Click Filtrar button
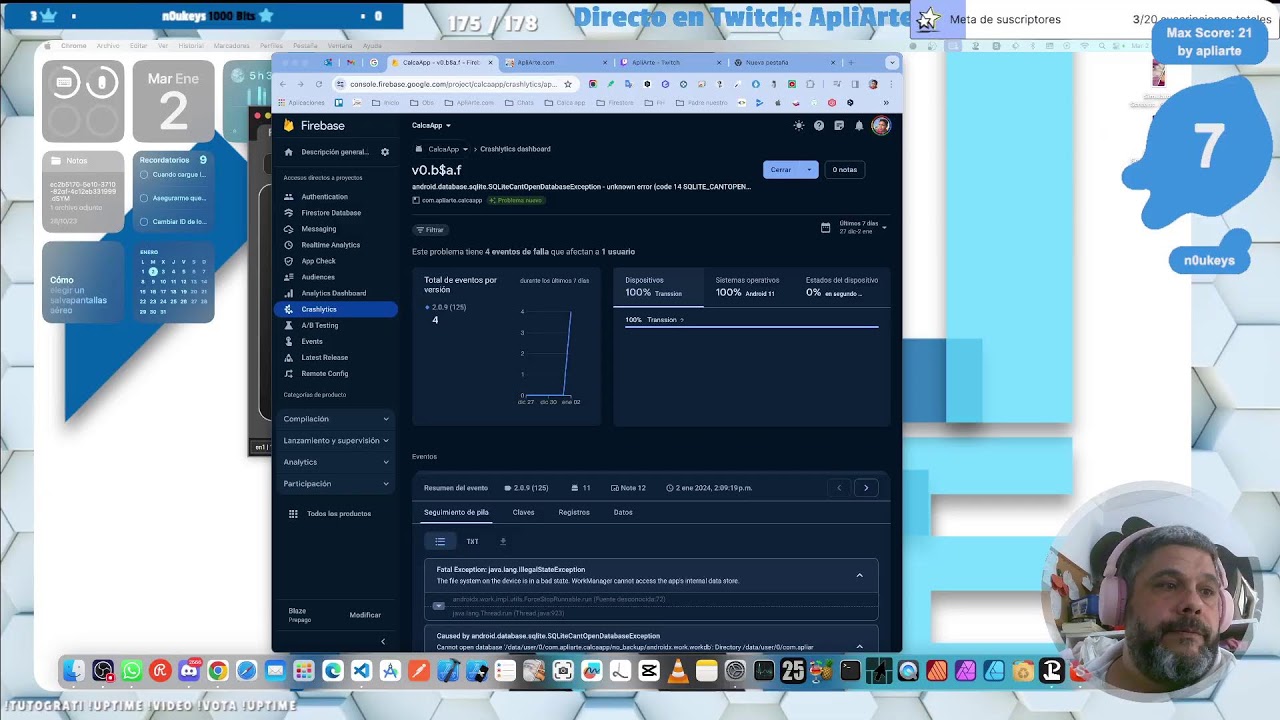Image resolution: width=1280 pixels, height=720 pixels. point(430,230)
